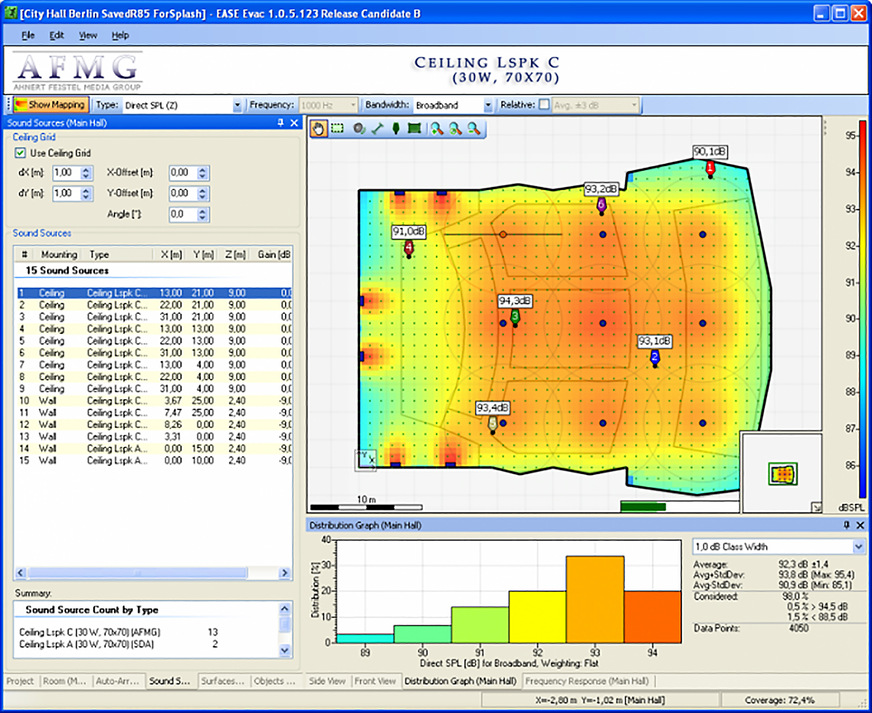Select the green area surface tool
Screen dimensions: 872x713
pyautogui.click(x=414, y=128)
